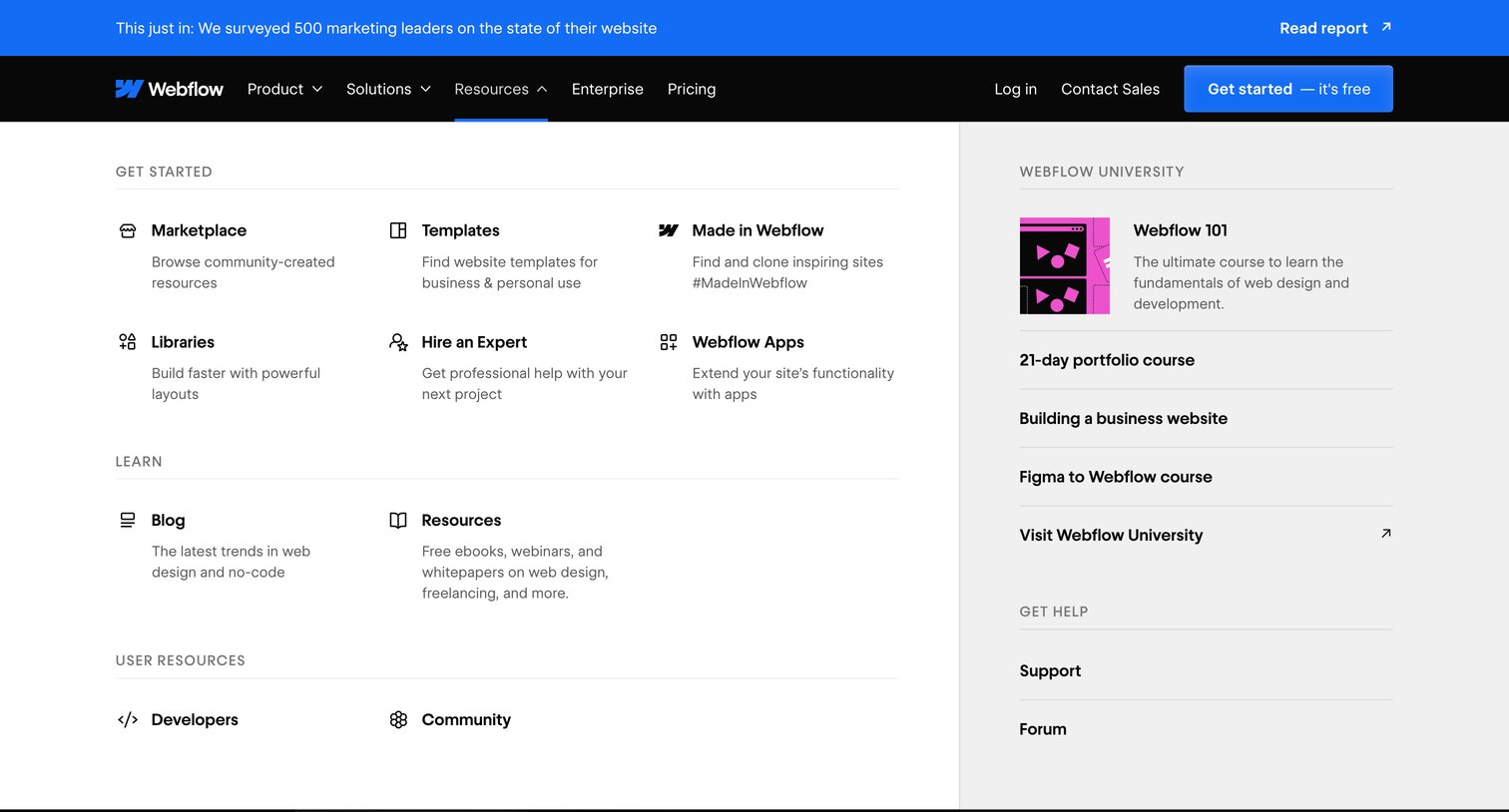Click the Templates layout icon
Viewport: 1509px width, 812px height.
click(x=398, y=230)
